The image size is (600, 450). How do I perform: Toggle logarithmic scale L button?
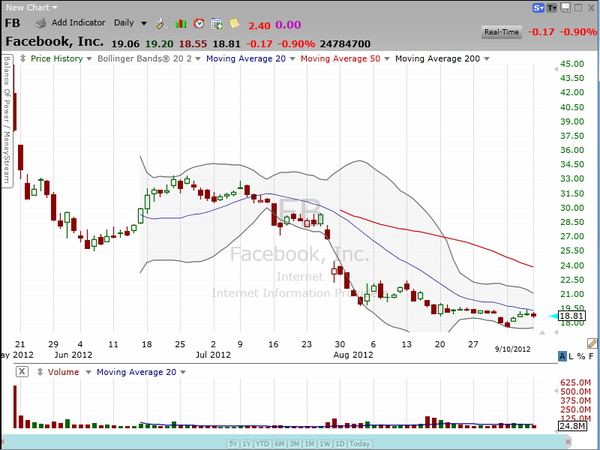click(x=573, y=356)
